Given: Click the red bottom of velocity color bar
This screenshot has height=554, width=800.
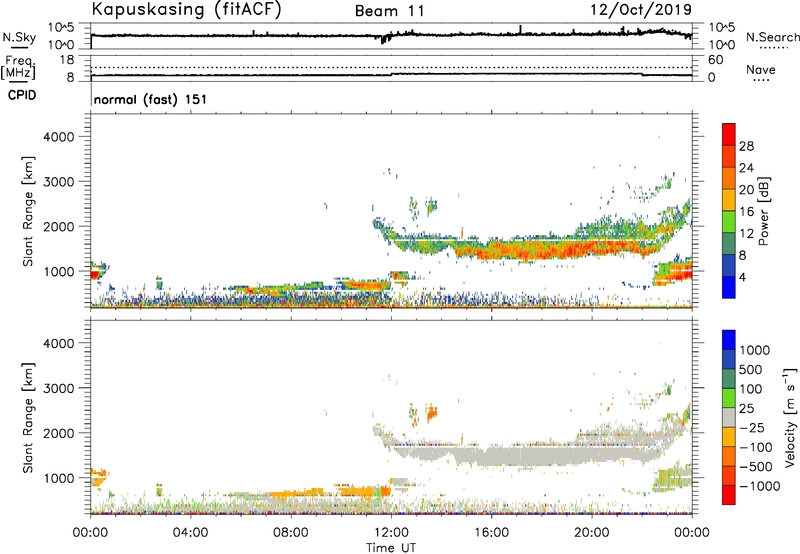Looking at the screenshot, I should click(729, 495).
